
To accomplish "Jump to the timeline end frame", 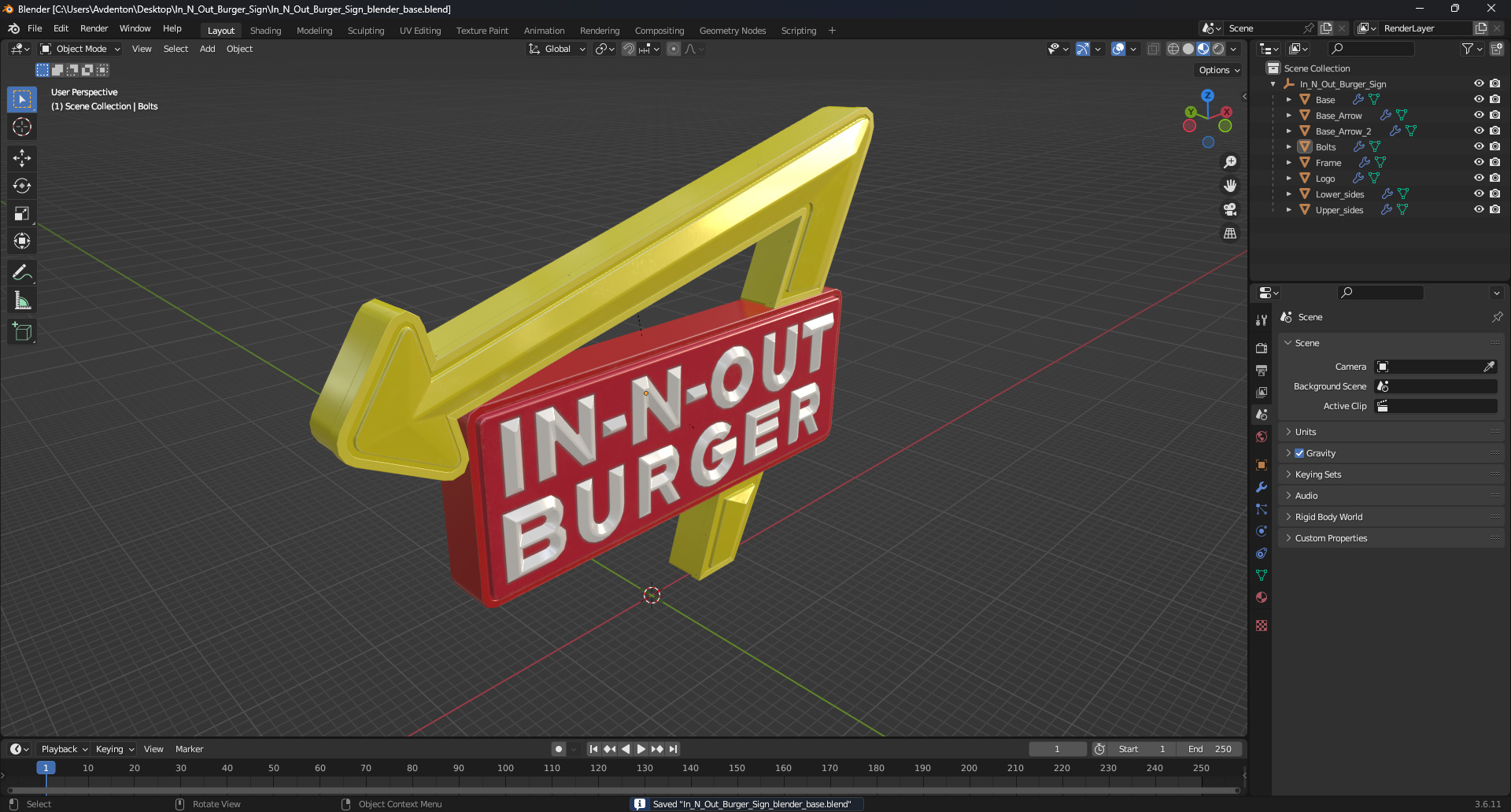I will 673,749.
